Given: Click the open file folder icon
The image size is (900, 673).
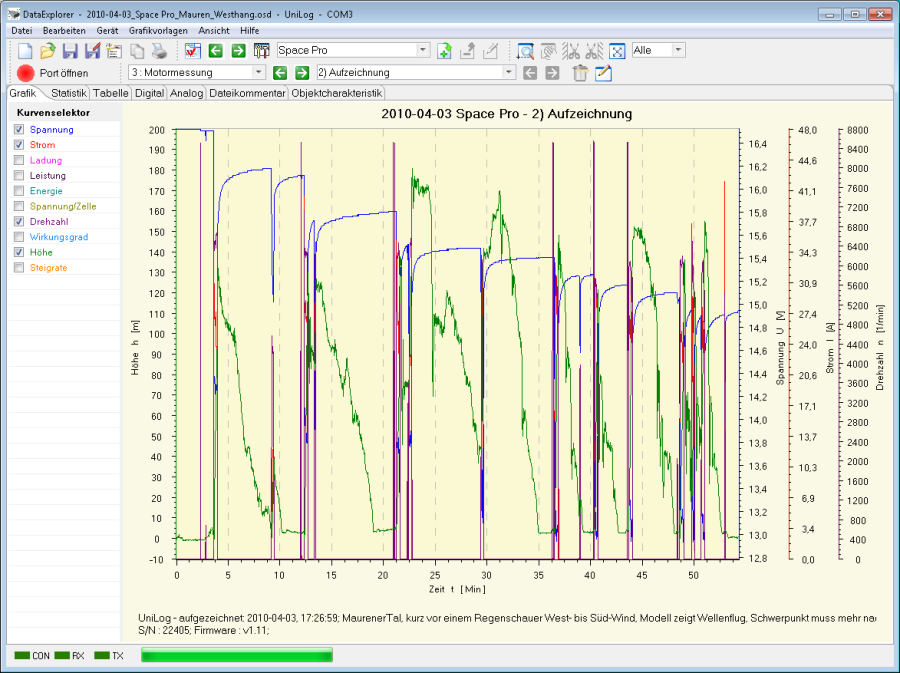Looking at the screenshot, I should (48, 51).
